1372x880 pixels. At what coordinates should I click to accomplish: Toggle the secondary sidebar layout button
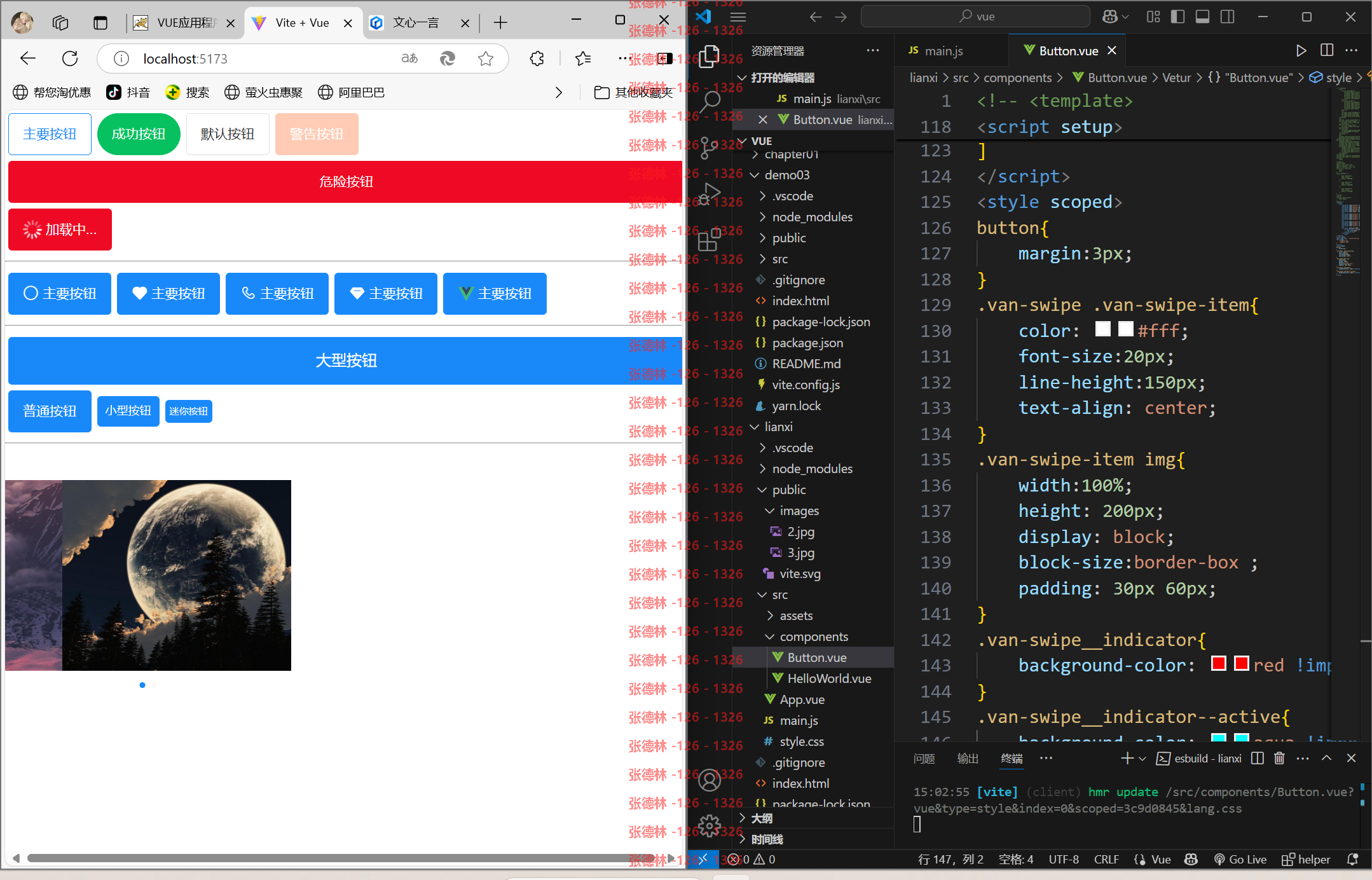pos(1227,17)
